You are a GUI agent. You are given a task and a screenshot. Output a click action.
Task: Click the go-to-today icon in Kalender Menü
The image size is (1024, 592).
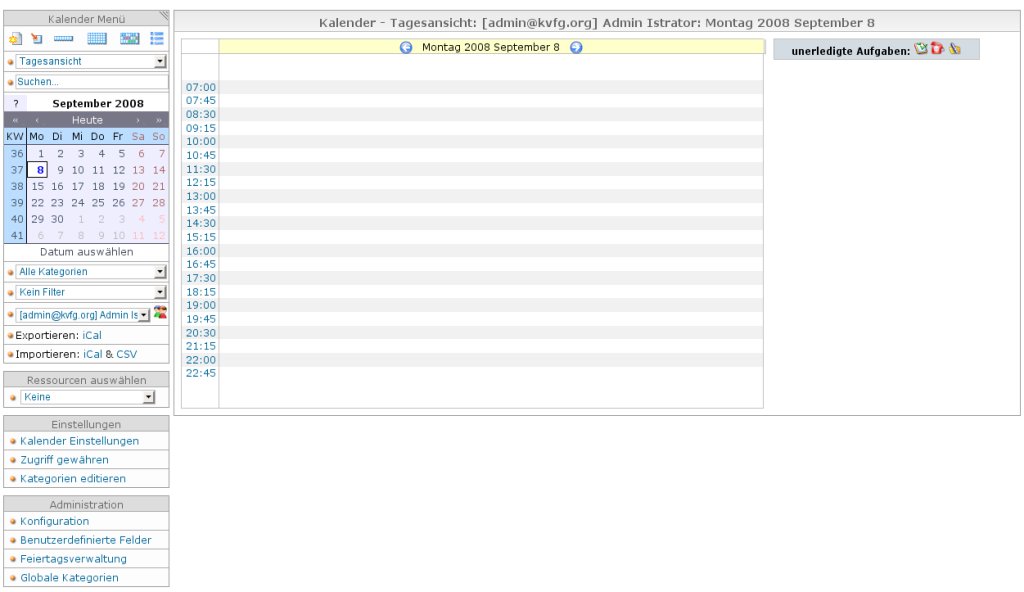pyautogui.click(x=37, y=39)
